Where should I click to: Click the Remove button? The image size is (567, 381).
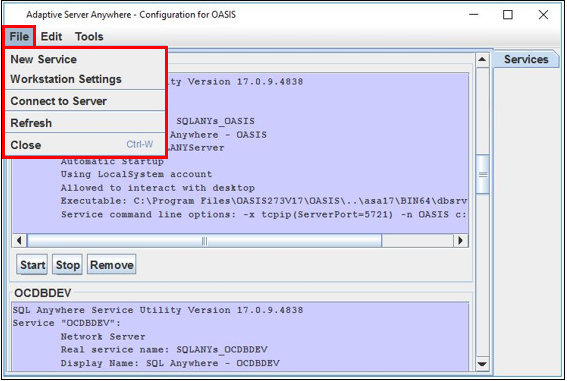coord(112,265)
